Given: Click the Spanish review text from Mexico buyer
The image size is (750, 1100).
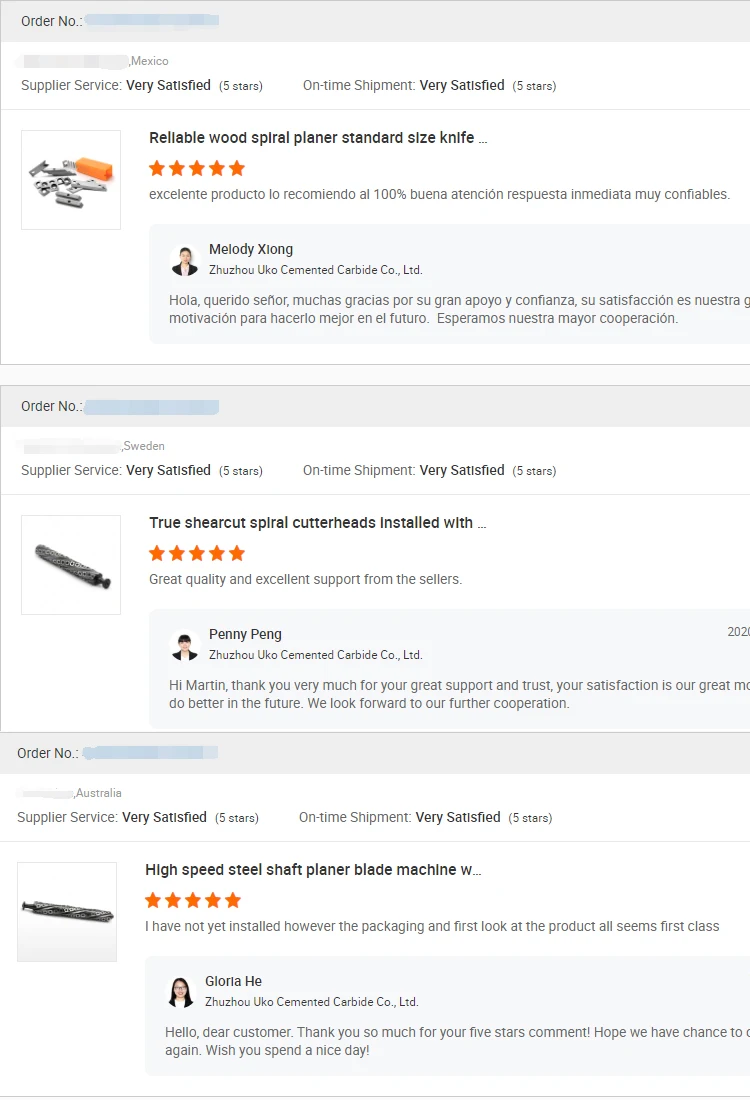Looking at the screenshot, I should click(439, 194).
